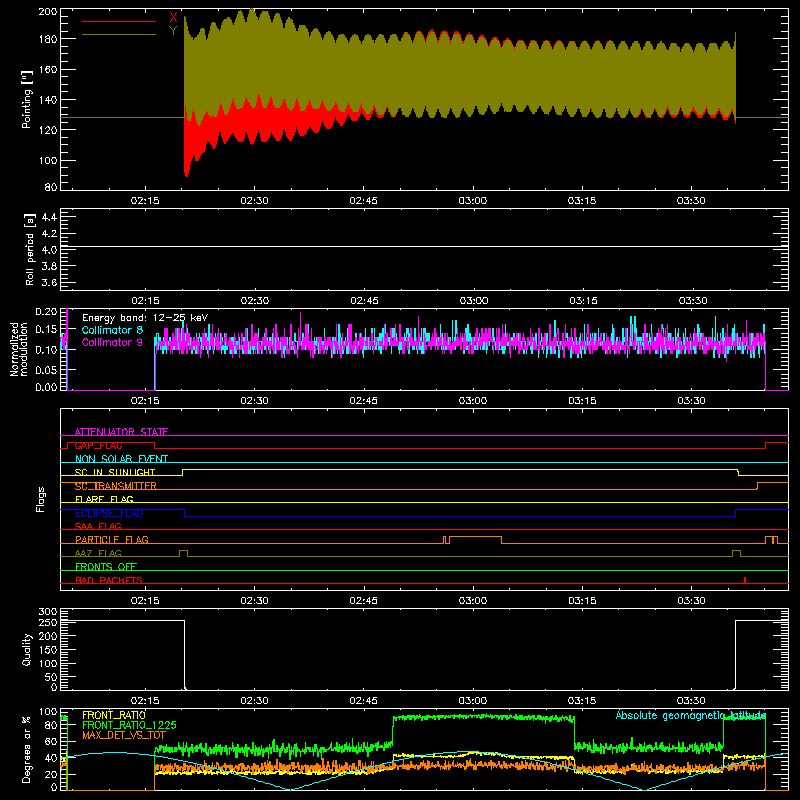Select the green FRONT_RATIO_1225 legend label

click(129, 725)
